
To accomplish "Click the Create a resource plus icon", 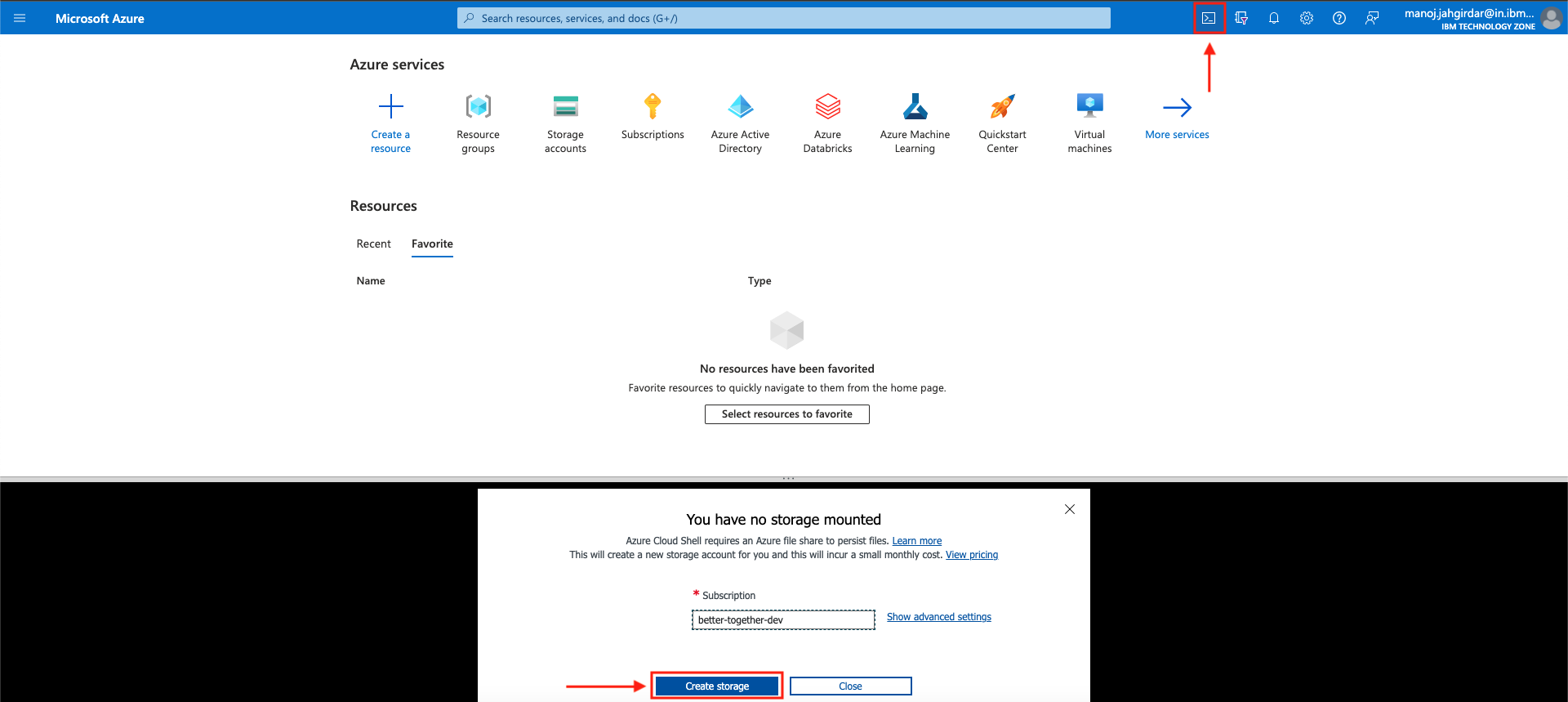I will (391, 106).
